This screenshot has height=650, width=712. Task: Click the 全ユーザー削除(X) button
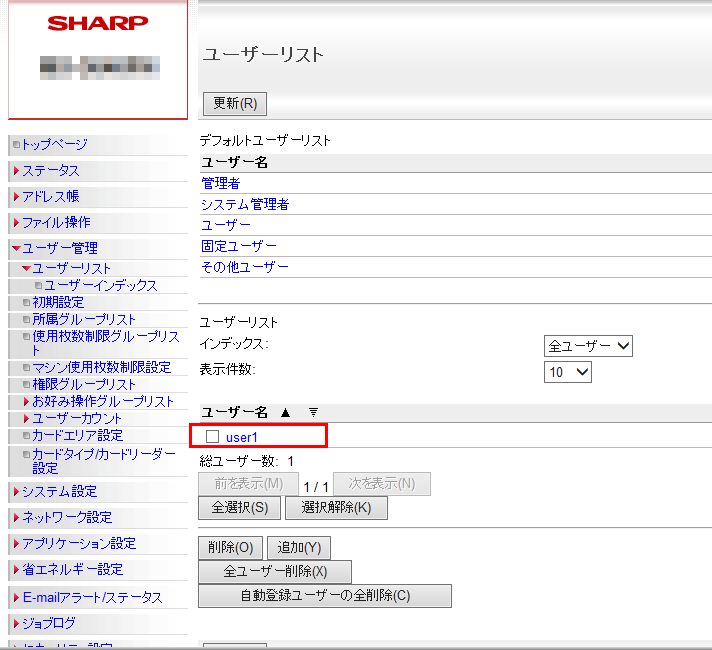(275, 572)
